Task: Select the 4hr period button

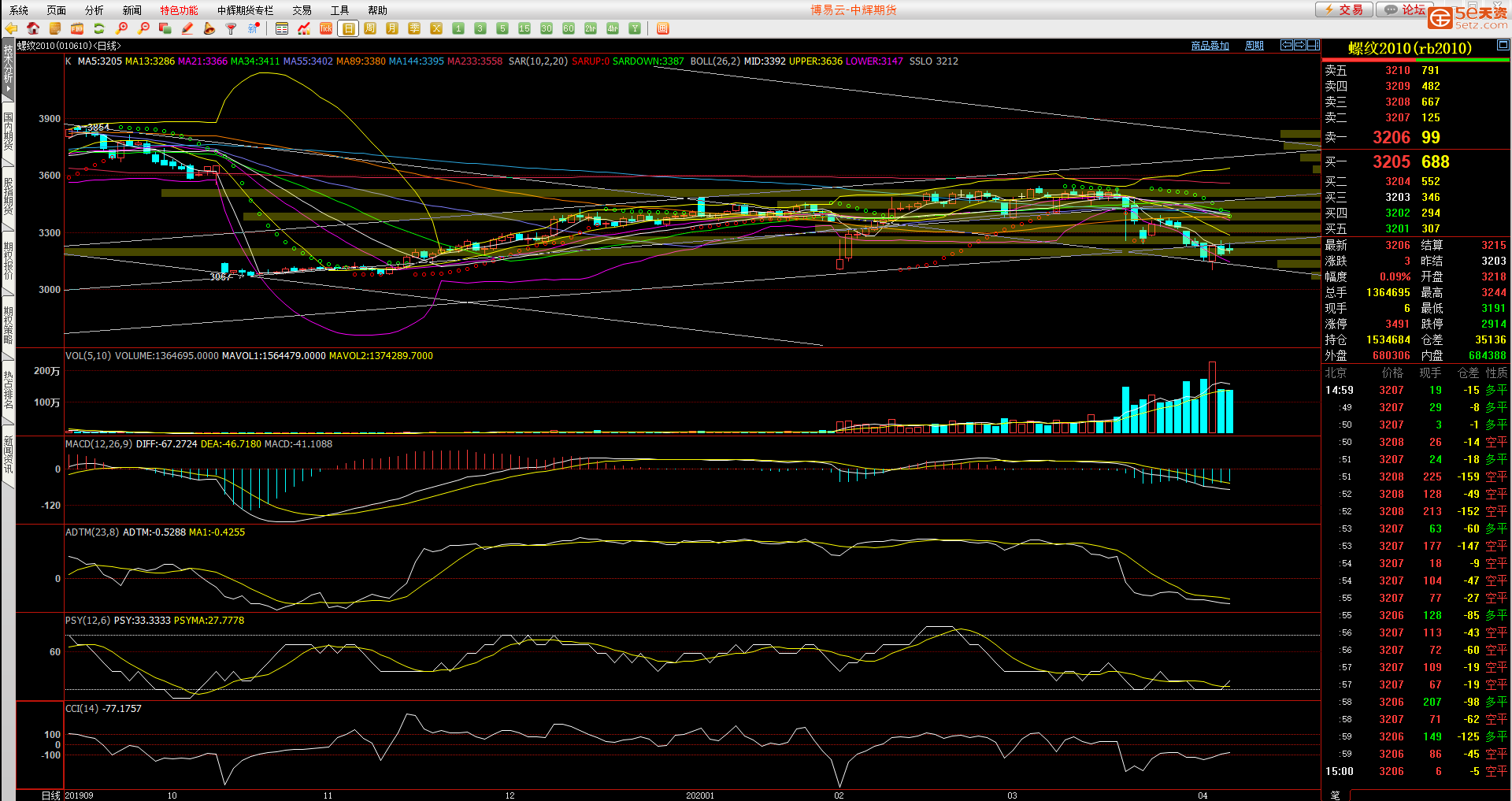Action: [613, 28]
